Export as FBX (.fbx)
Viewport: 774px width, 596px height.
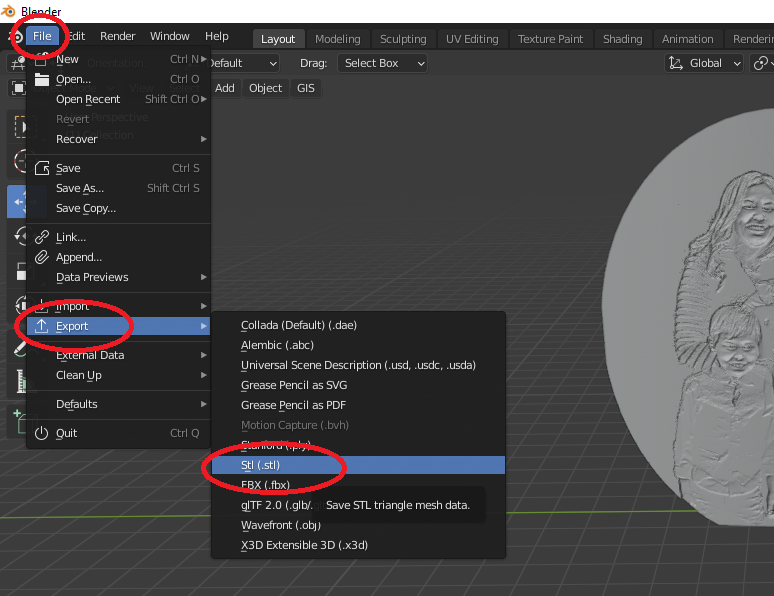click(358, 485)
